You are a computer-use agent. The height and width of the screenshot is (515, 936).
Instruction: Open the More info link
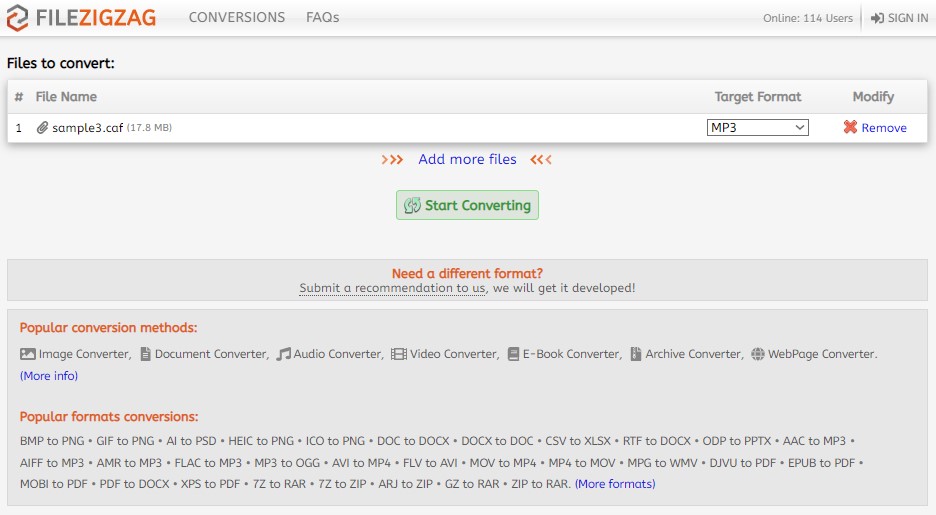pos(49,376)
